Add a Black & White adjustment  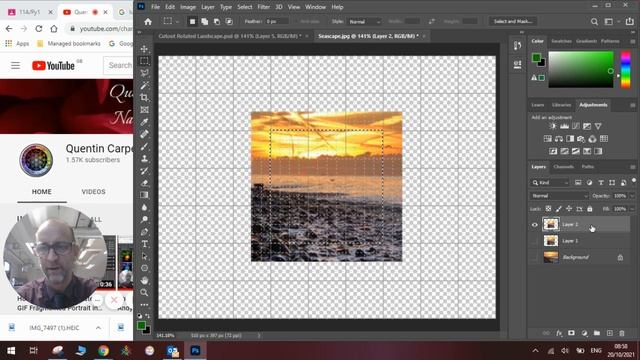point(570,139)
